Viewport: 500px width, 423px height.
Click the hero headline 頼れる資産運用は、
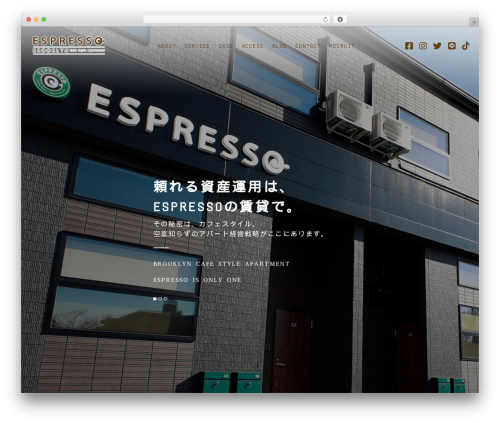[x=219, y=187]
